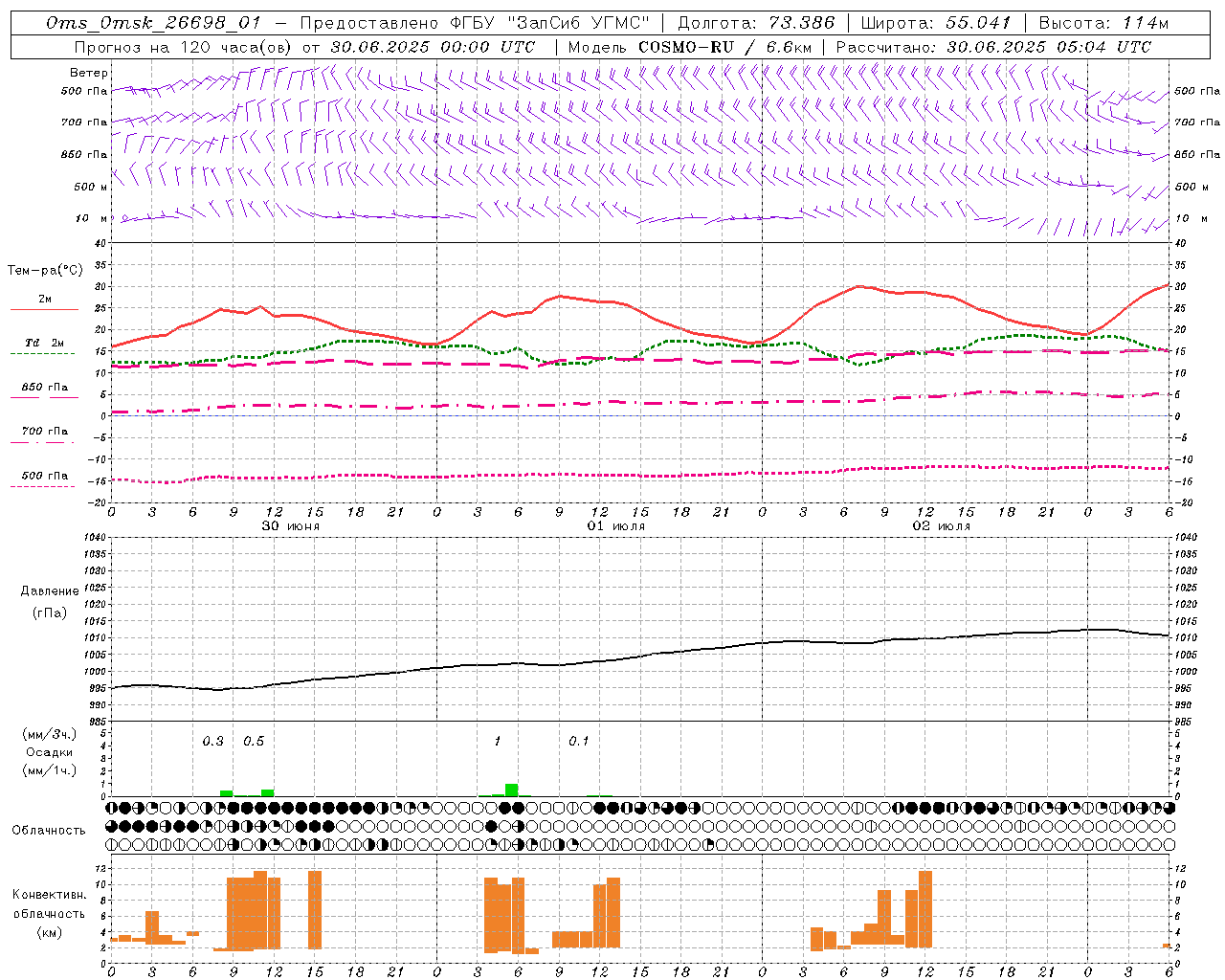The width and height of the screenshot is (1225, 980).
Task: Click the 0.3 precipitation value
Action: 212,742
